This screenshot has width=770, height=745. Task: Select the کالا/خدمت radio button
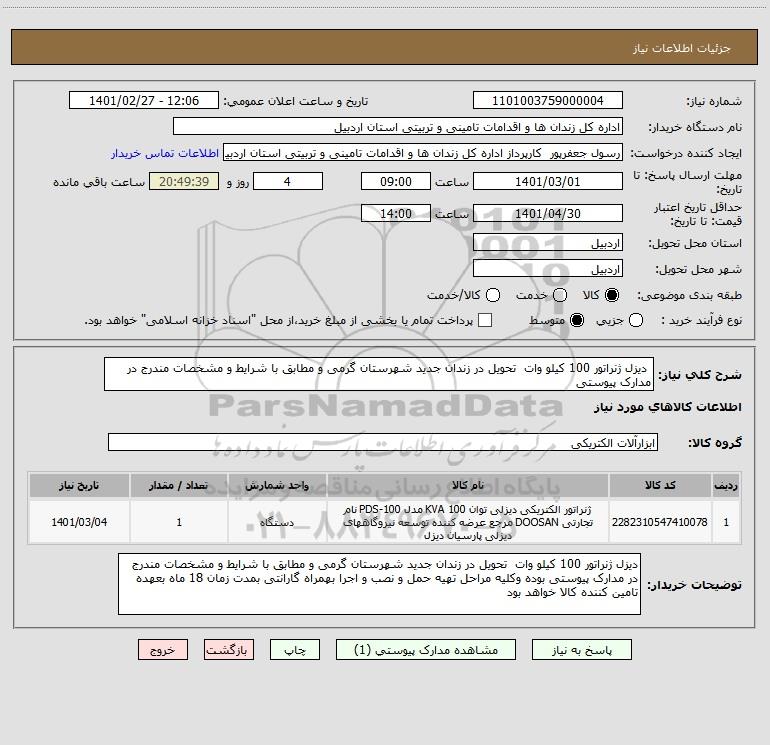point(493,295)
